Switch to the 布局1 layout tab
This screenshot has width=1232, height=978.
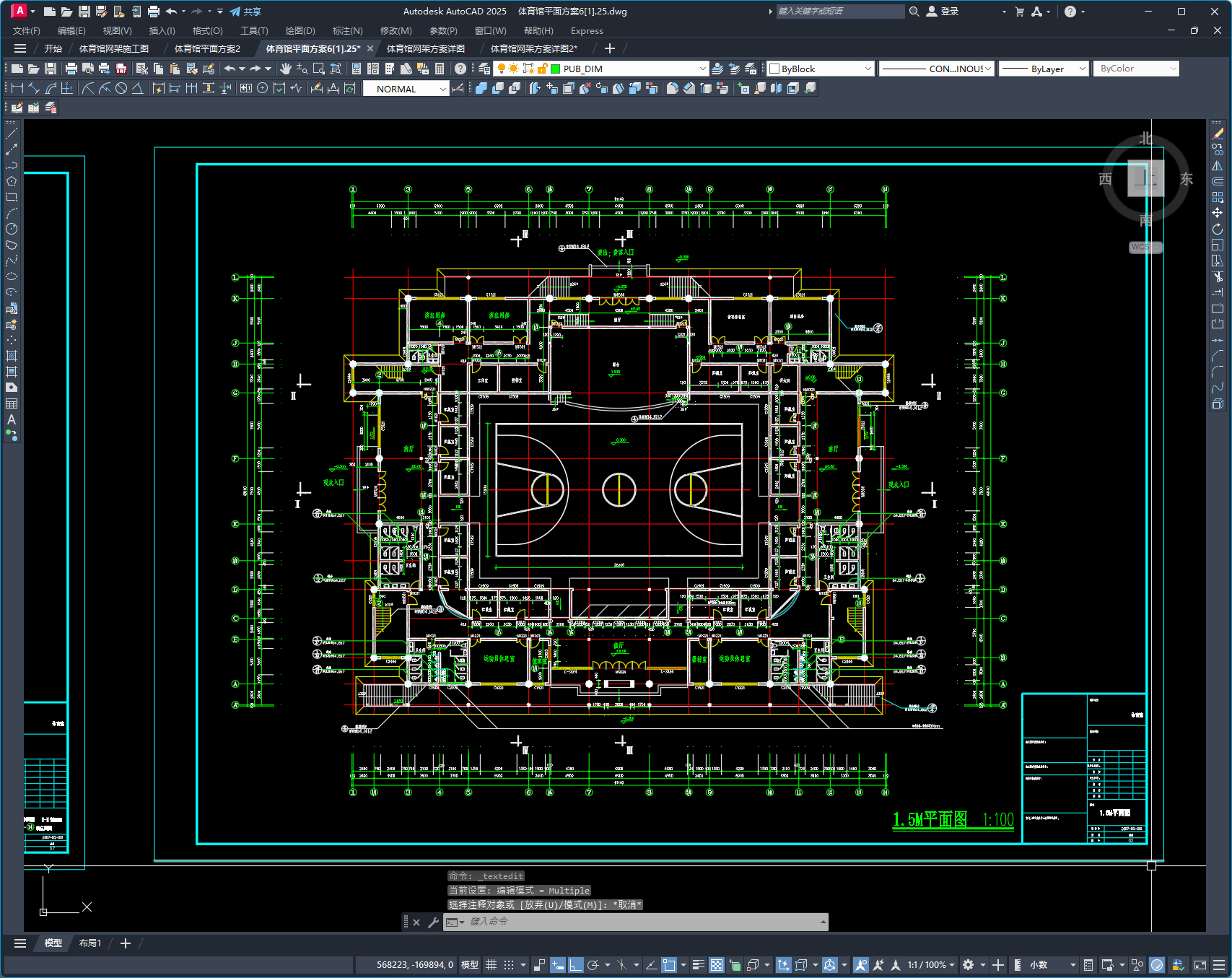point(90,943)
